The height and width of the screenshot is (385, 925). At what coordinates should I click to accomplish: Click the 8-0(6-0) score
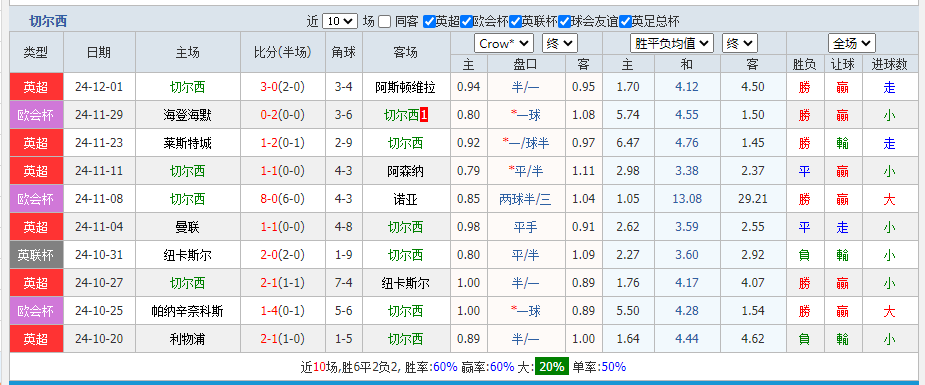coord(283,199)
